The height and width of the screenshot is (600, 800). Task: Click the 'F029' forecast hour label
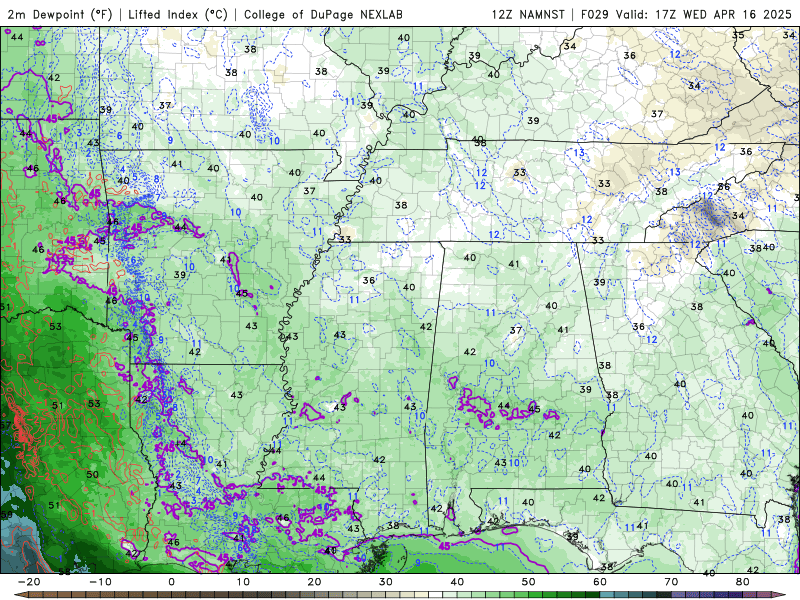pyautogui.click(x=595, y=14)
